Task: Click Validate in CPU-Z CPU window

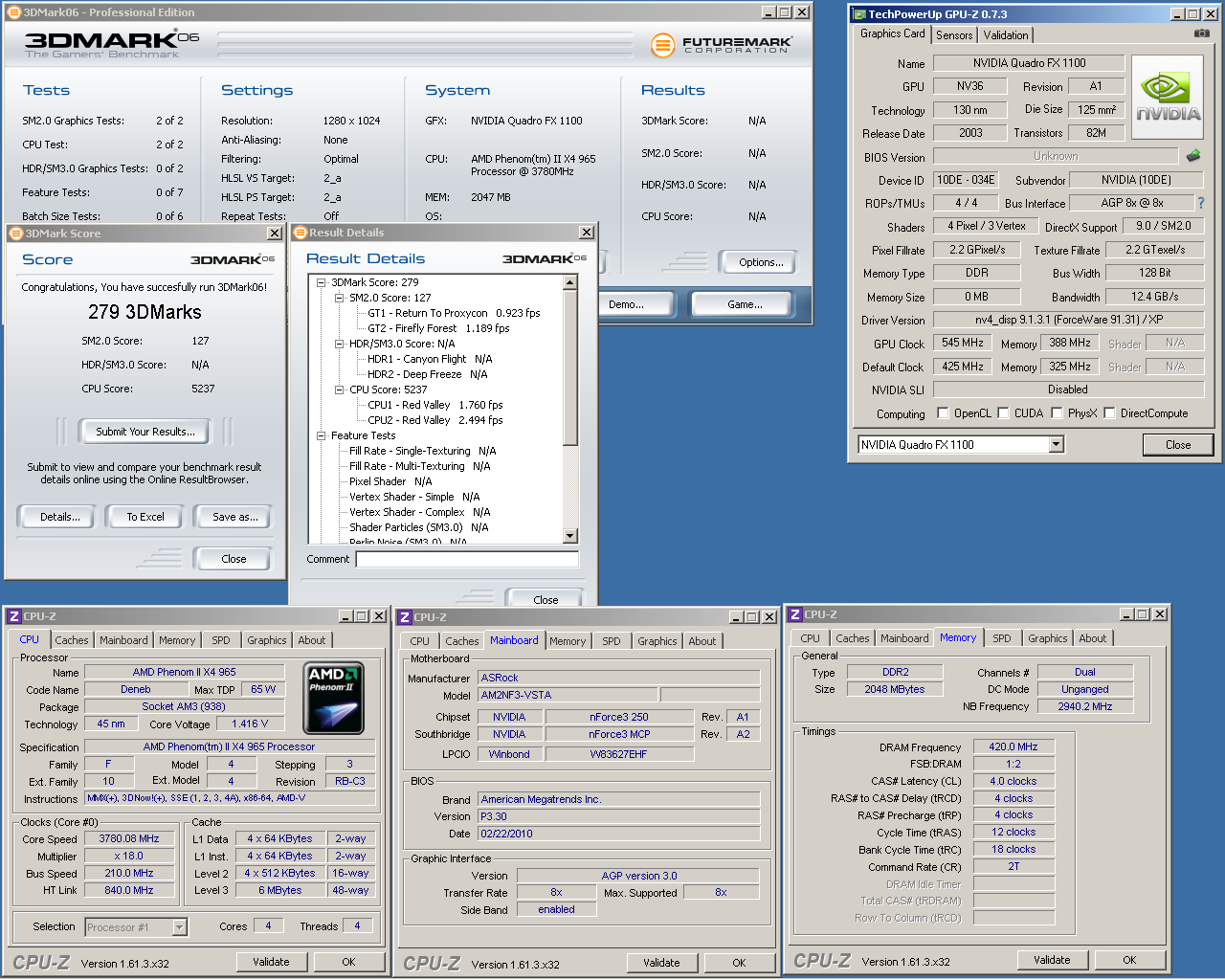Action: pyautogui.click(x=271, y=962)
